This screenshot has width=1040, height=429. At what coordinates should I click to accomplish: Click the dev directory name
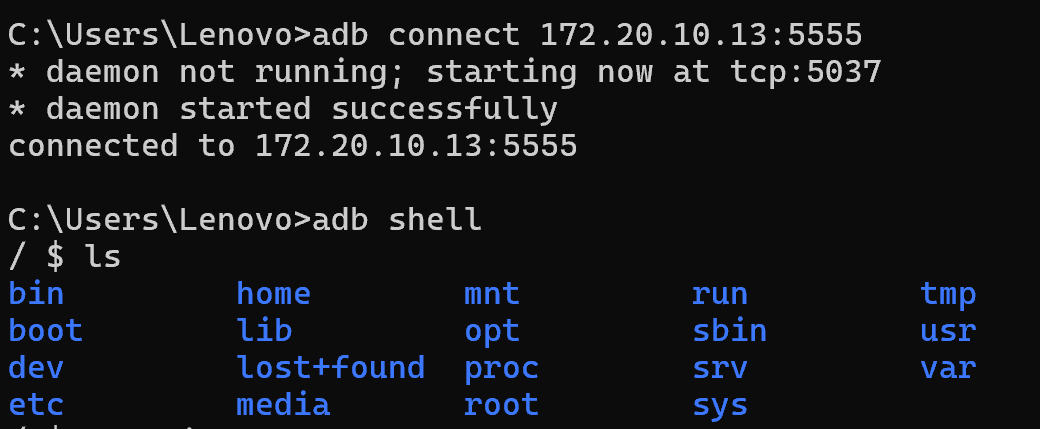[x=36, y=368]
